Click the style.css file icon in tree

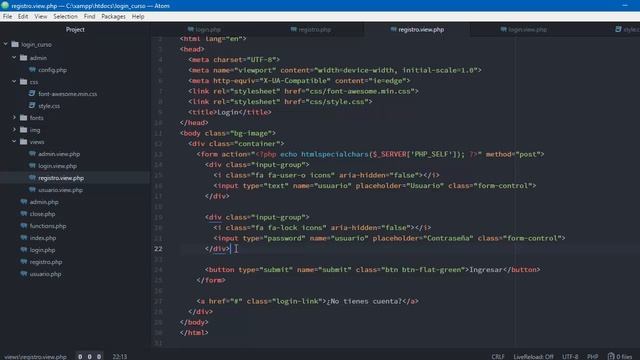pos(32,106)
